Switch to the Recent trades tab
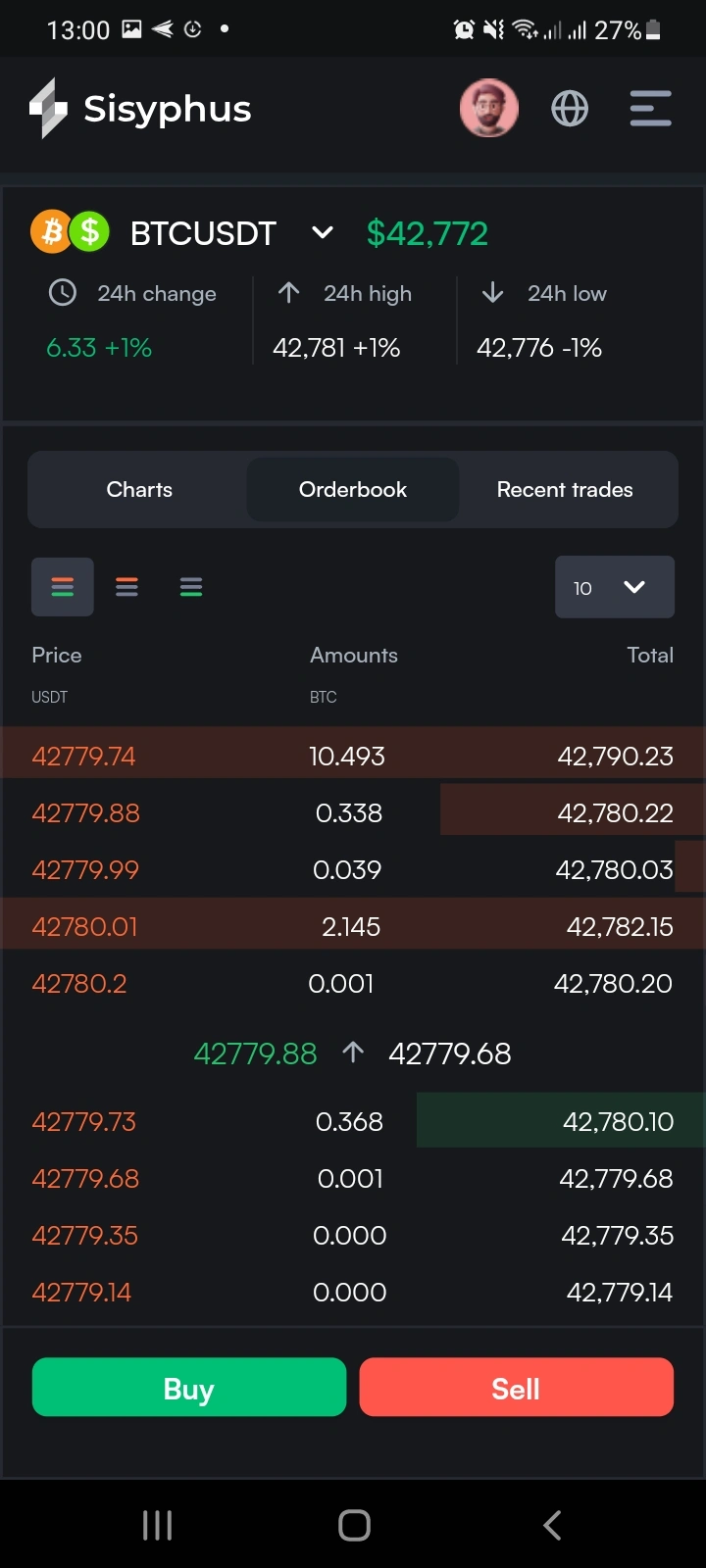706x1568 pixels. pyautogui.click(x=565, y=490)
